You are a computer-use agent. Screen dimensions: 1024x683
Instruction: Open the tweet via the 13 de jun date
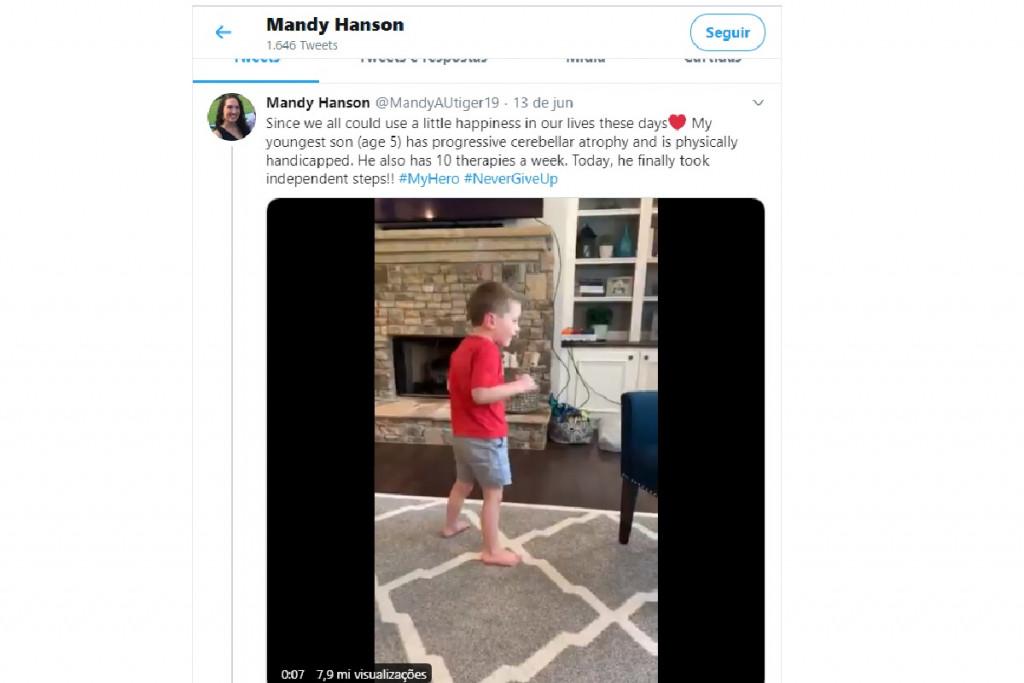click(543, 103)
